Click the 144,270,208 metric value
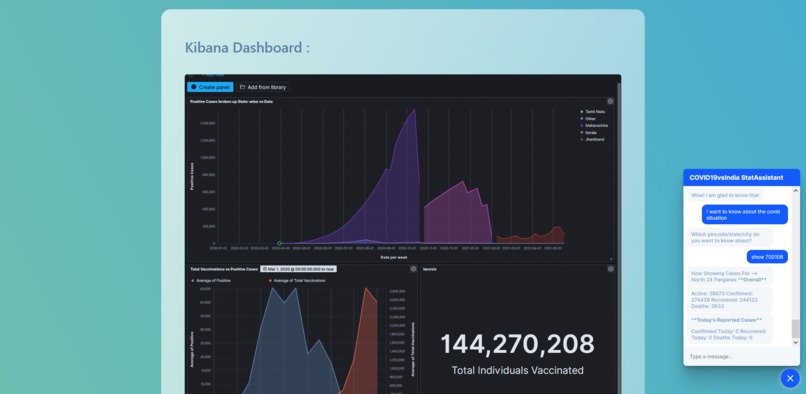 [x=517, y=344]
